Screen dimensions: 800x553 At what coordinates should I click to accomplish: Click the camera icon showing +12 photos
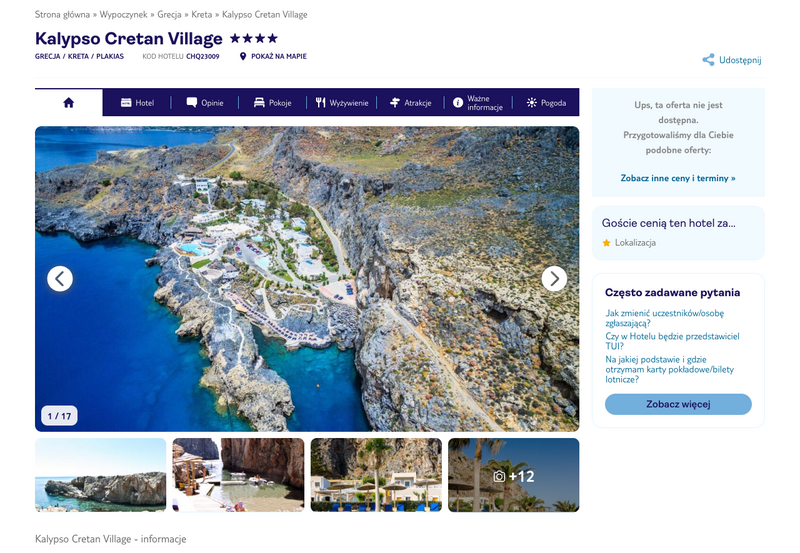[499, 476]
